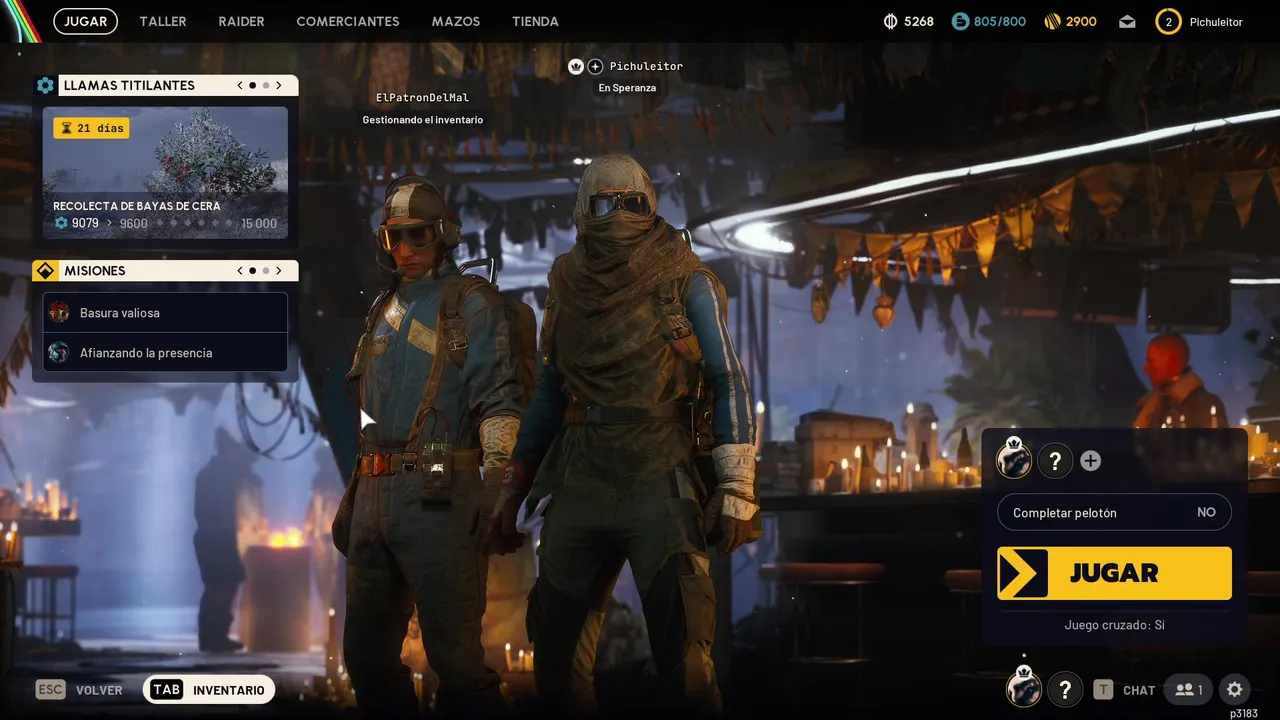Go to previous Llamas Titilantes page arrow
Viewport: 1280px width, 720px height.
[x=240, y=85]
